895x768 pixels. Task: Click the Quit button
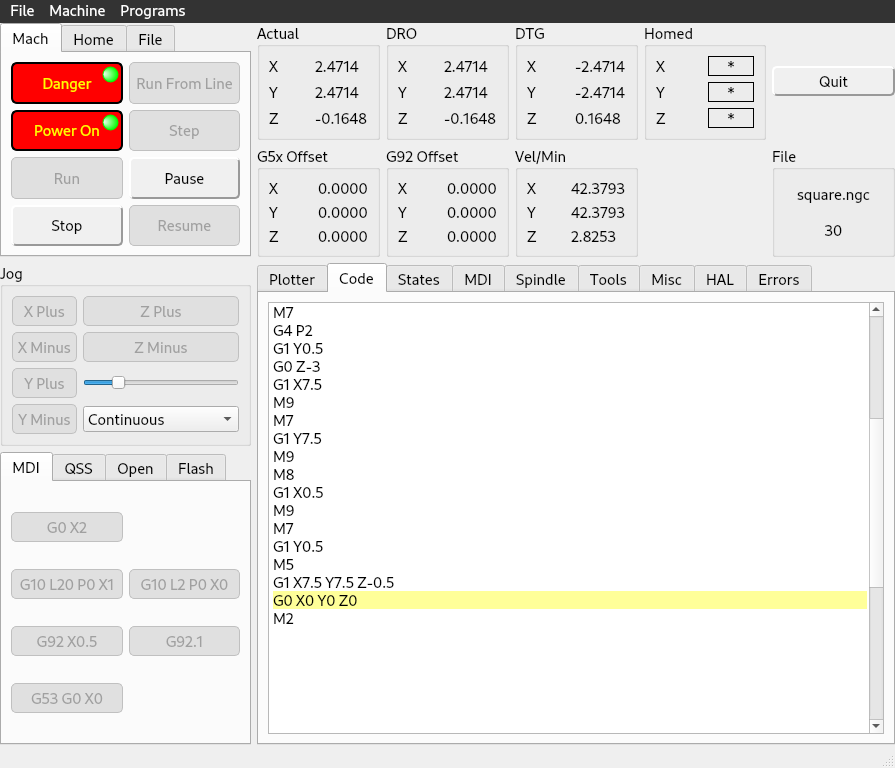coord(832,82)
